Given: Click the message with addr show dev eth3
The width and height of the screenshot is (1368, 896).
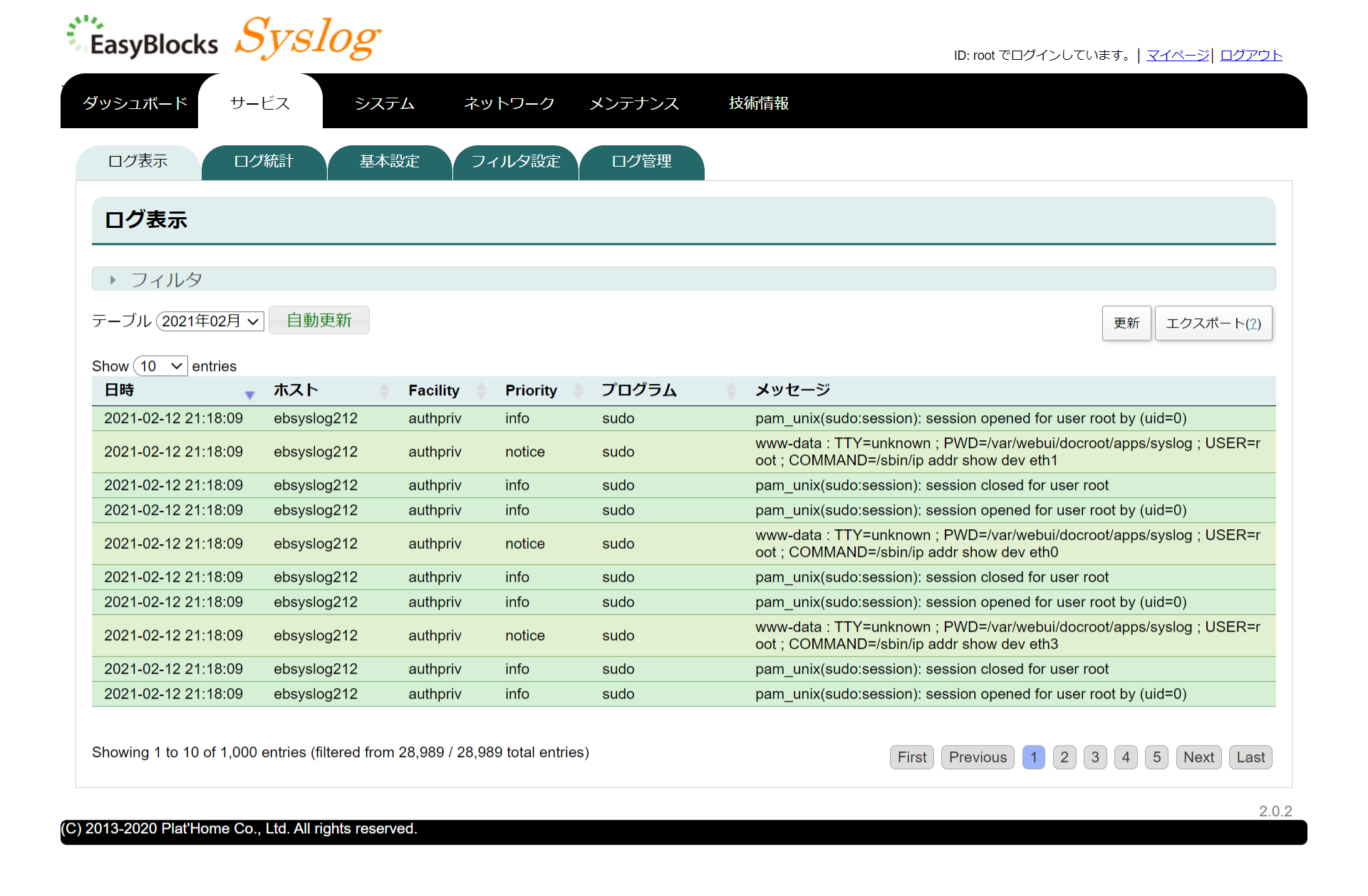Looking at the screenshot, I should pyautogui.click(x=1007, y=635).
